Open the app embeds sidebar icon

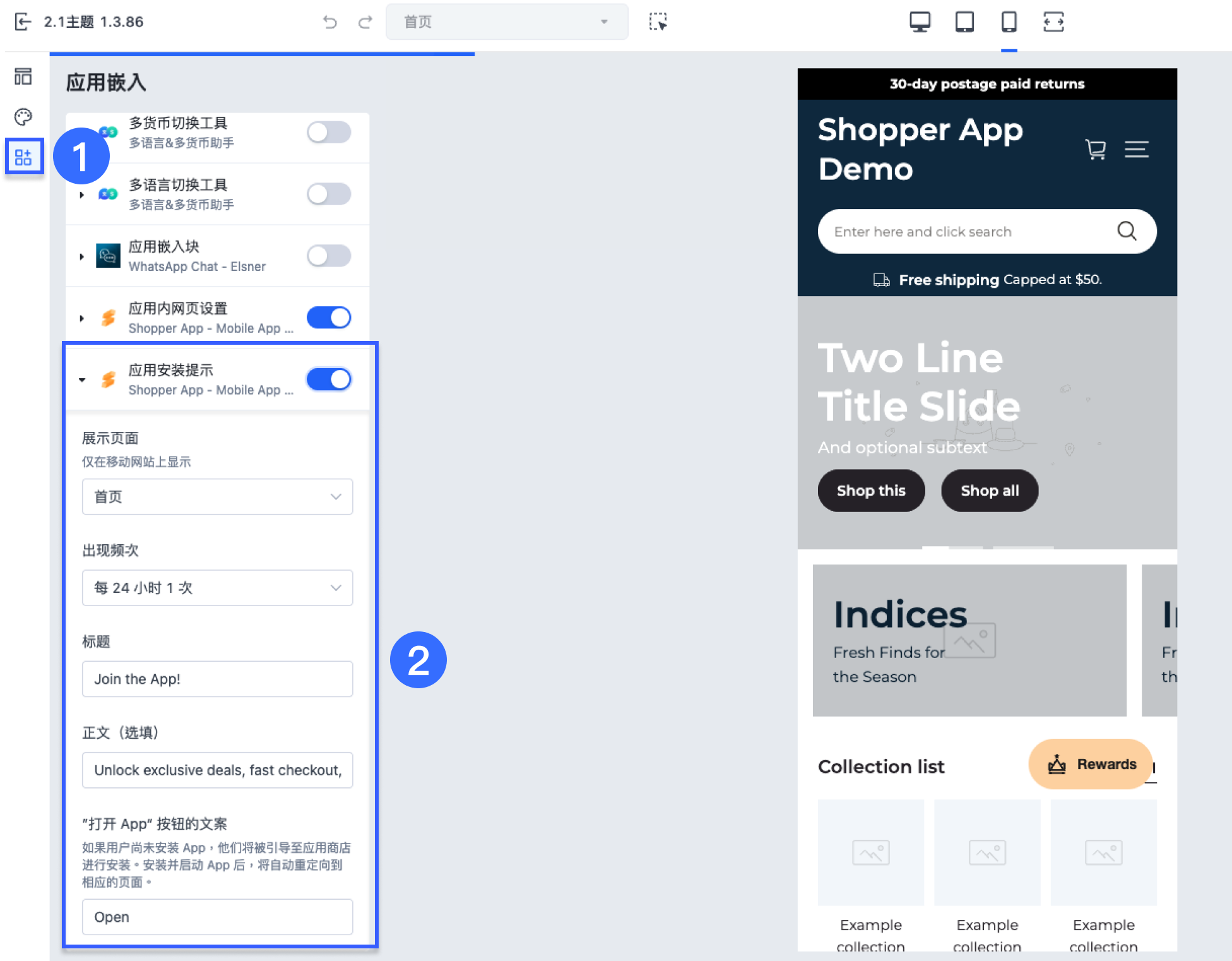click(x=24, y=157)
